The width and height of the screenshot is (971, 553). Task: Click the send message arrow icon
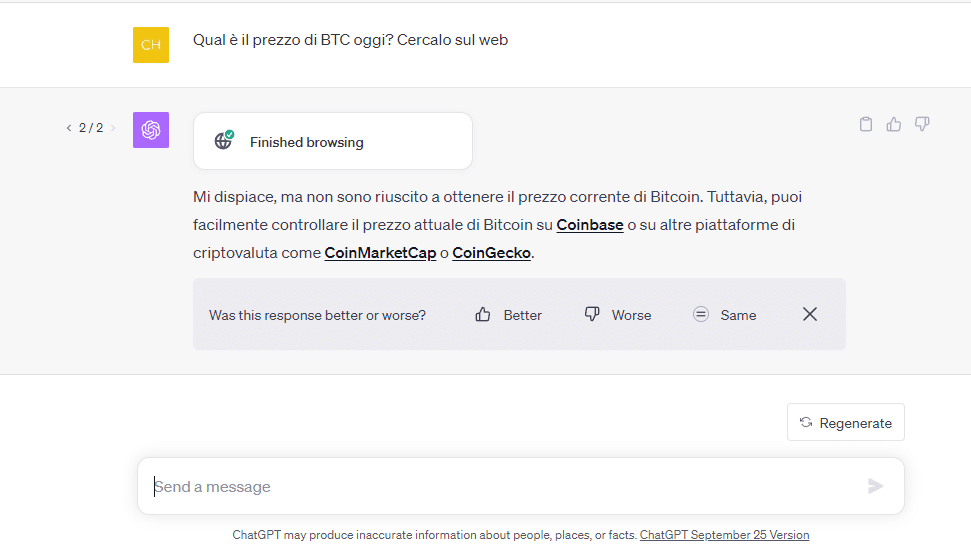[875, 486]
